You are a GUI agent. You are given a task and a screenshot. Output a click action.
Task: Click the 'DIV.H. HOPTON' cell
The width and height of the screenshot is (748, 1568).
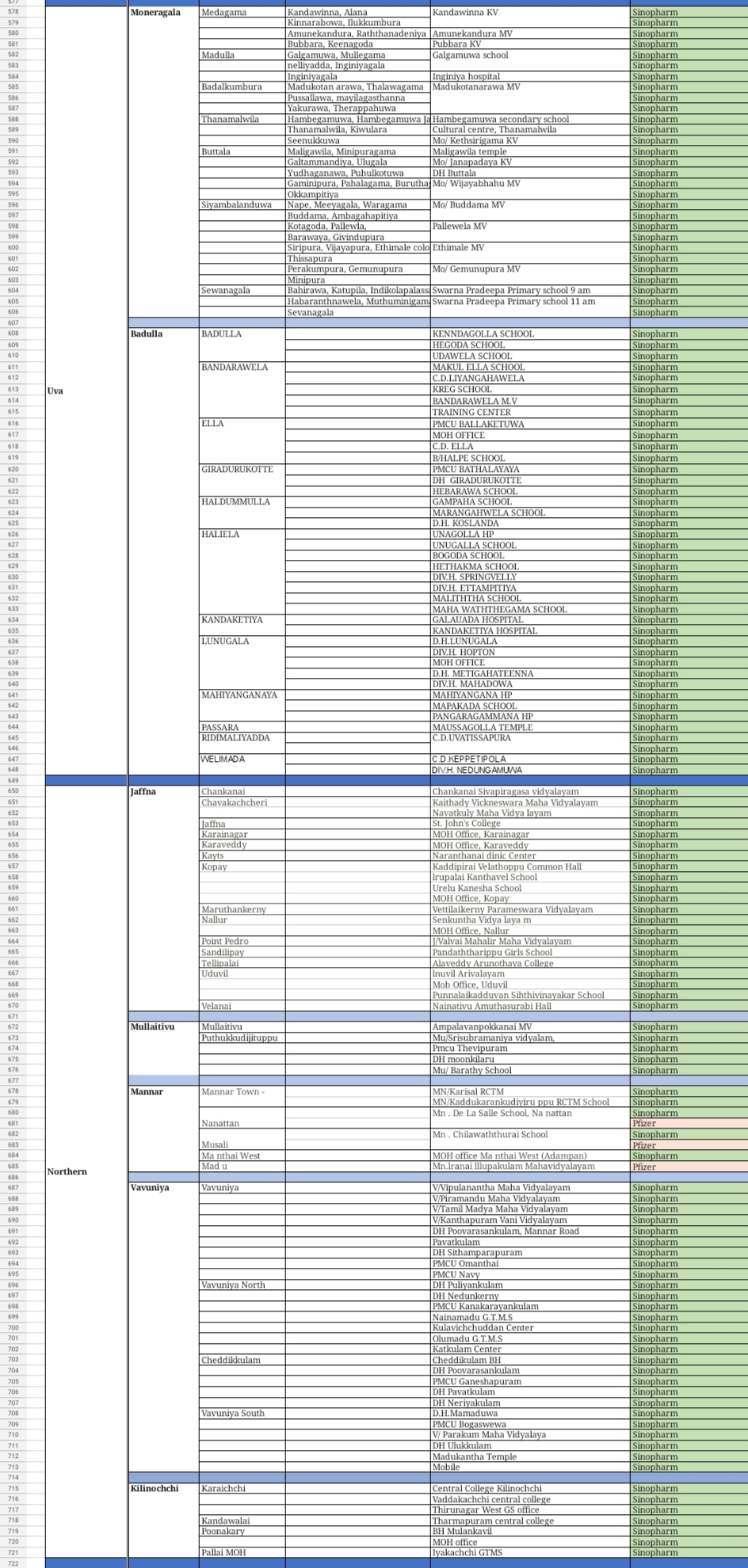[x=530, y=653]
